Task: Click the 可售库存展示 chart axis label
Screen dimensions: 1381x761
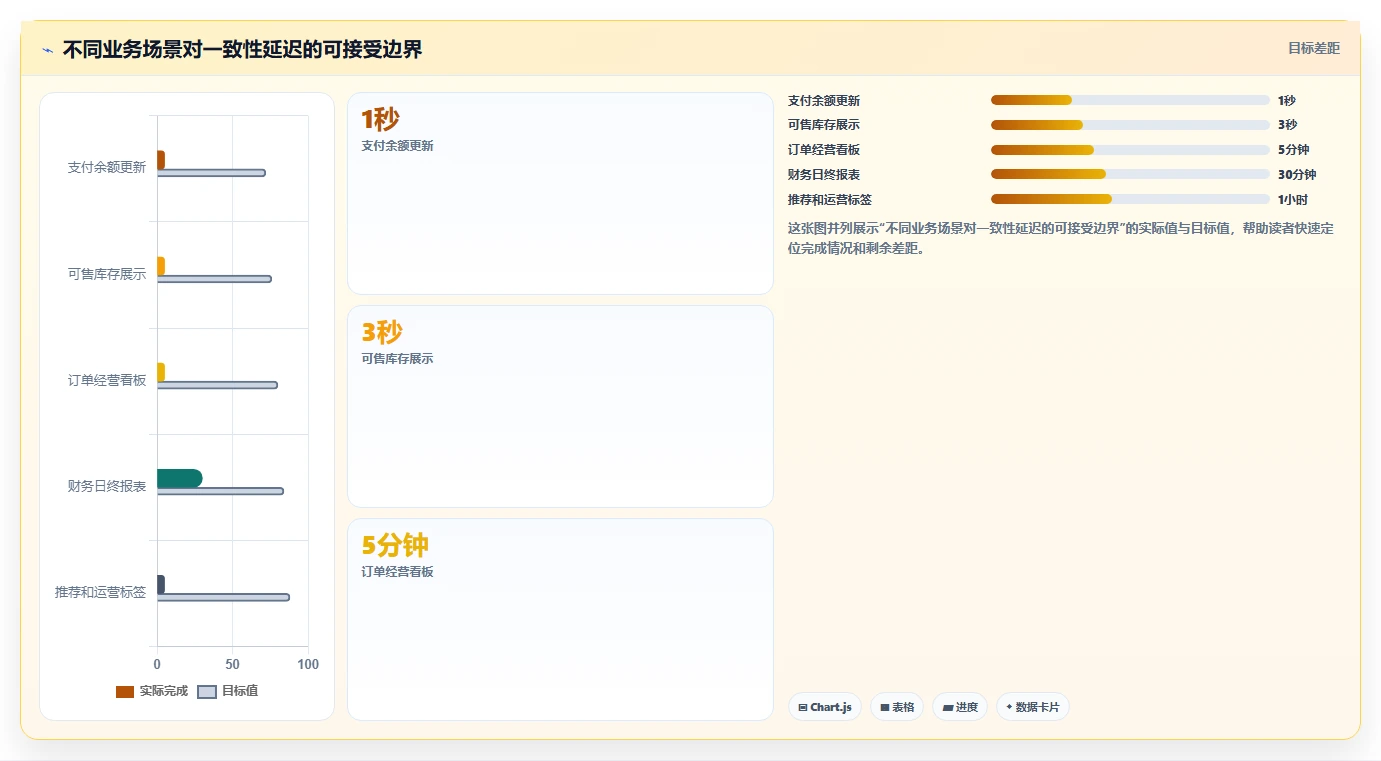Action: pos(107,274)
